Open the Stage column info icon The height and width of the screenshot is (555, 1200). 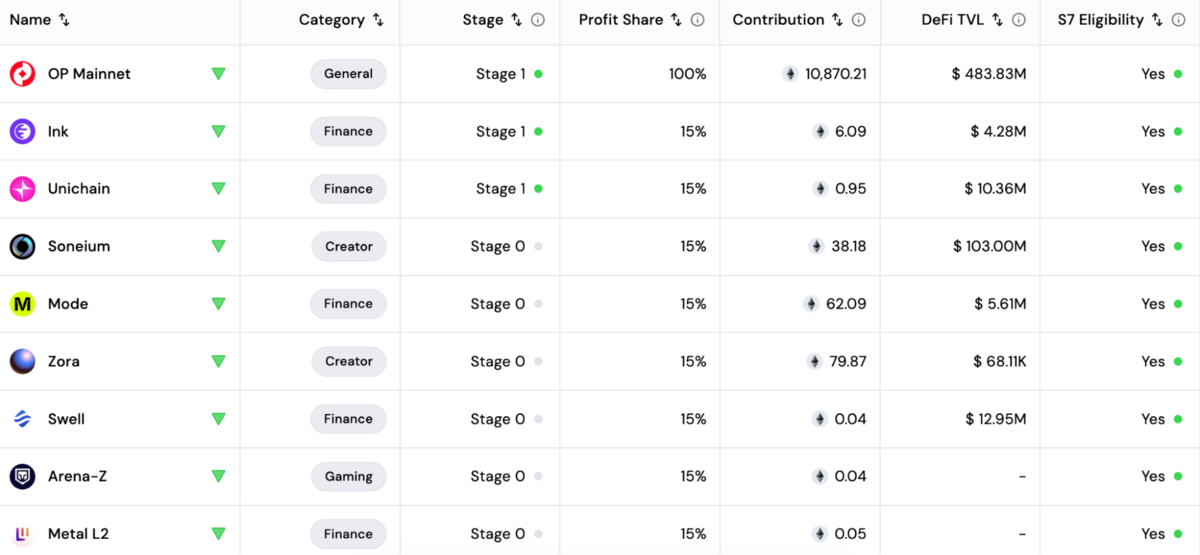click(538, 20)
